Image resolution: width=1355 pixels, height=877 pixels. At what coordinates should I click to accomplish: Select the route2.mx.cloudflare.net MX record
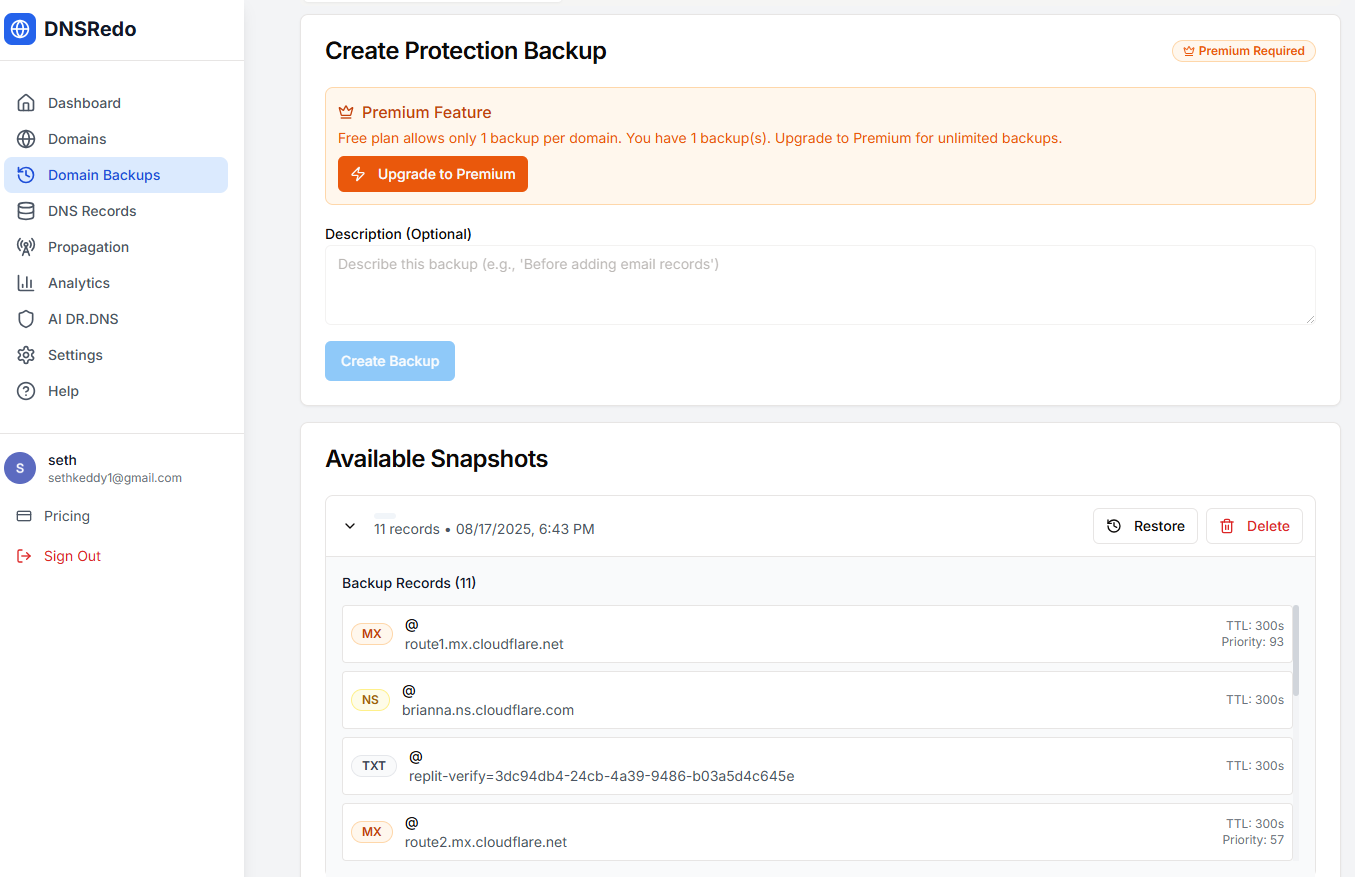(x=817, y=832)
